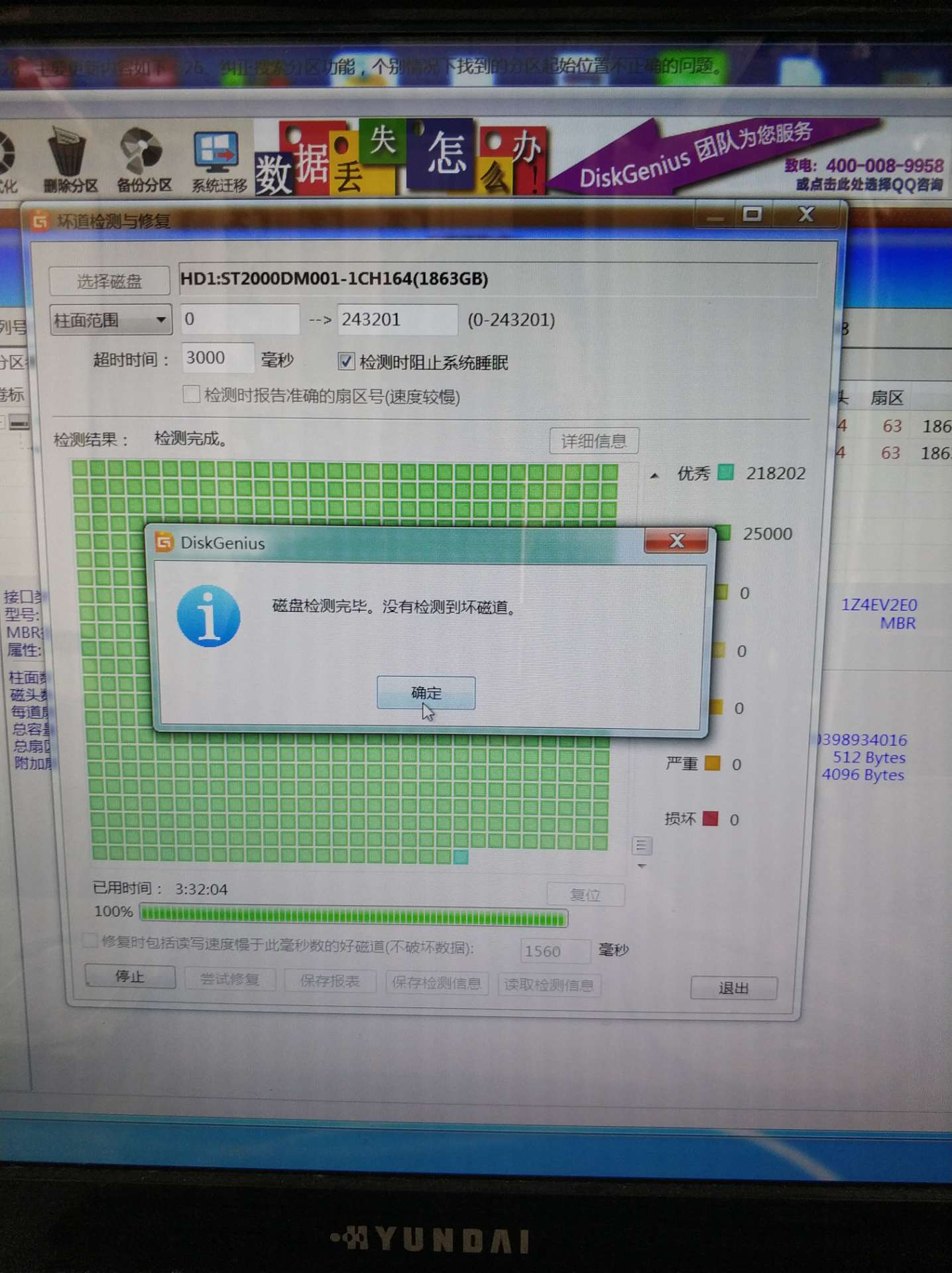This screenshot has height=1273, width=952.
Task: Click the 尝试修复 try repair button
Action: (x=229, y=979)
